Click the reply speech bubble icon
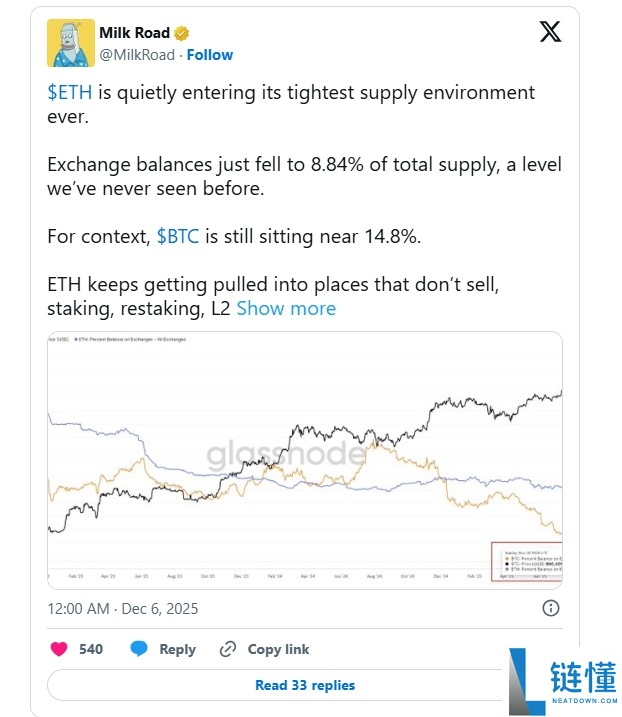622x717 pixels. [139, 649]
